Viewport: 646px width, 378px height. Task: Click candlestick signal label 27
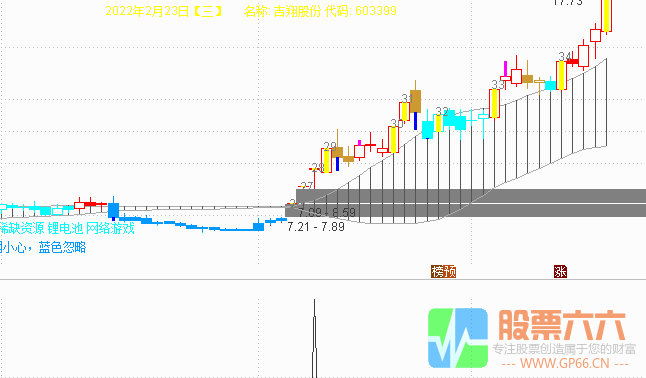click(x=306, y=186)
